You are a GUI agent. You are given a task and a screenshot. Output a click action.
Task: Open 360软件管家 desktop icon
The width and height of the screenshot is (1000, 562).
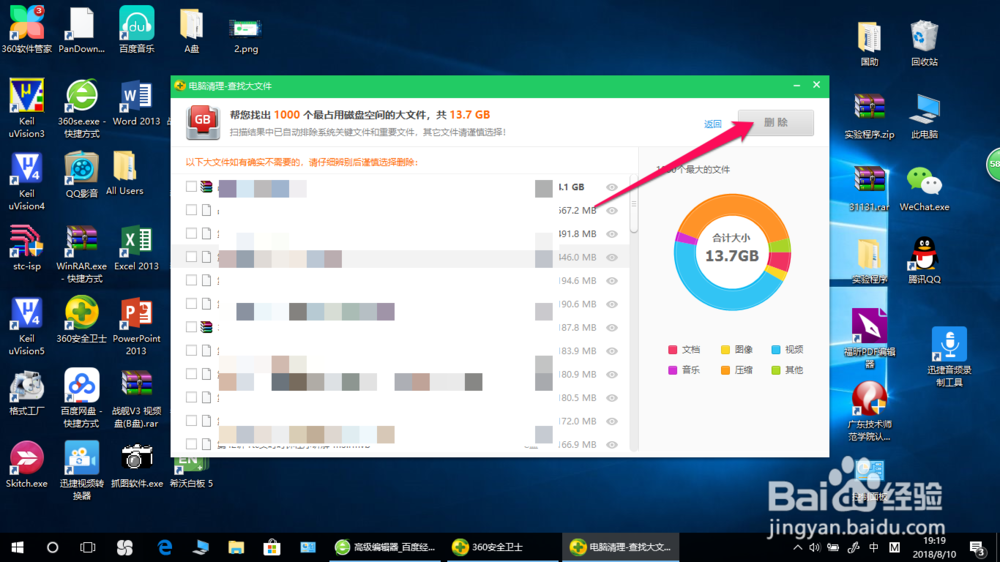[26, 30]
